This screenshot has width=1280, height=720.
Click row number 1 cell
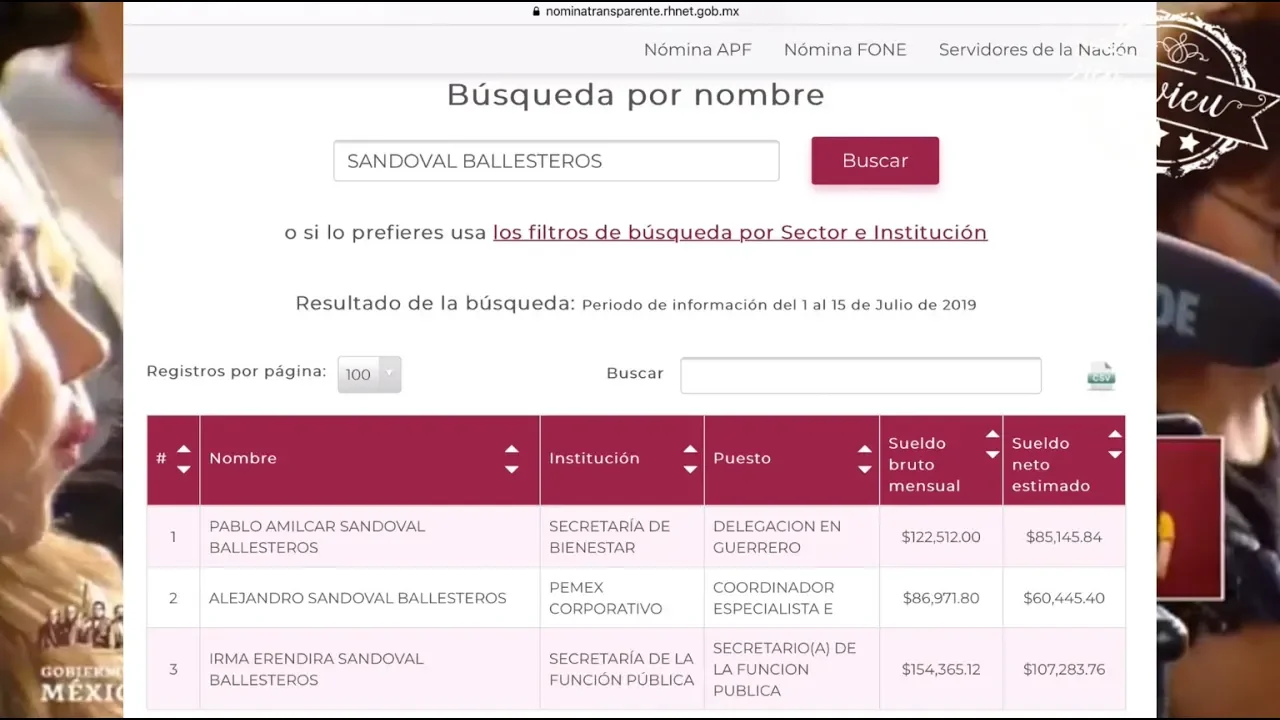click(x=173, y=537)
